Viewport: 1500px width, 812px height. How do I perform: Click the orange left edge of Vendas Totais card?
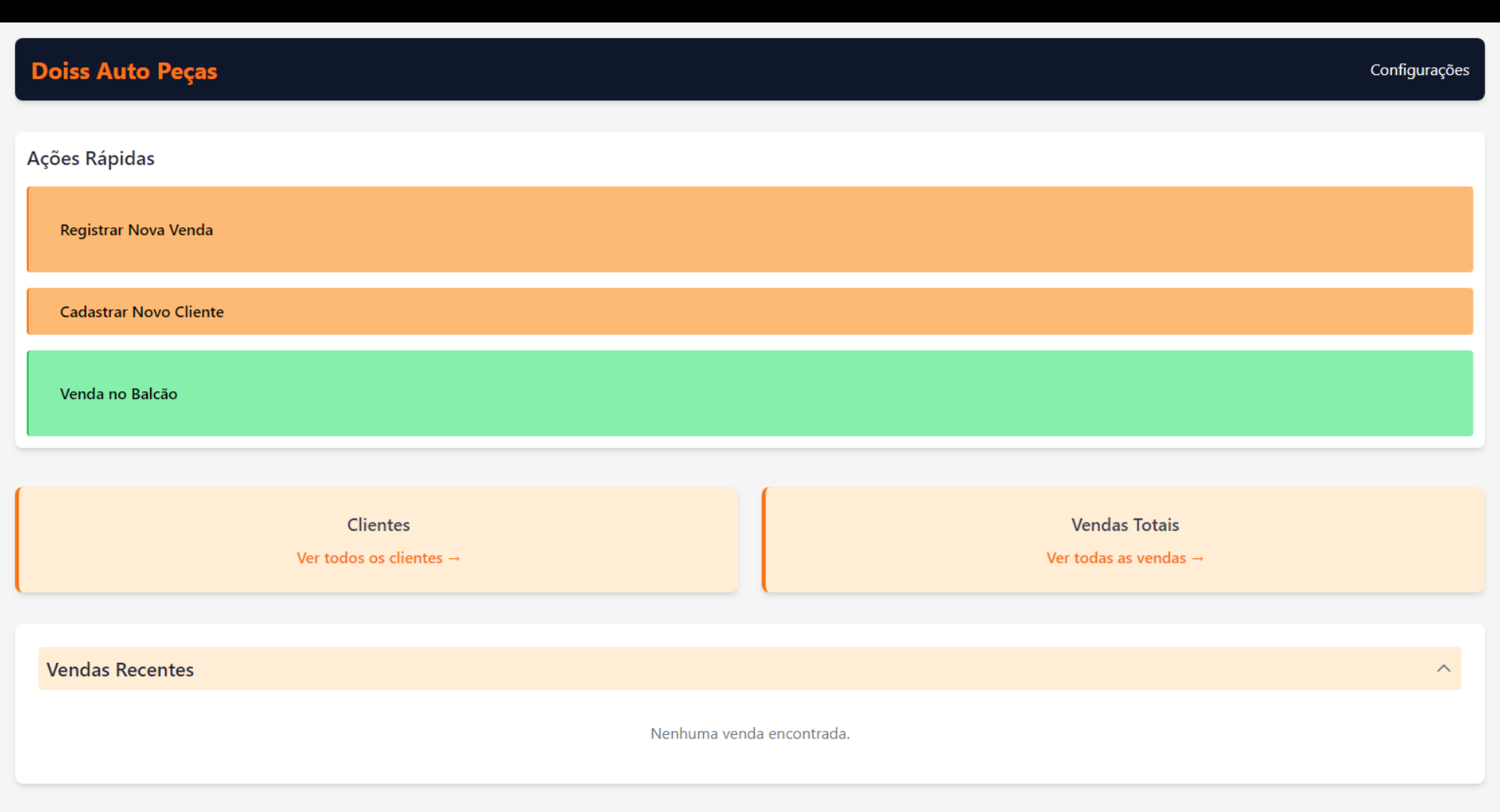pyautogui.click(x=764, y=540)
